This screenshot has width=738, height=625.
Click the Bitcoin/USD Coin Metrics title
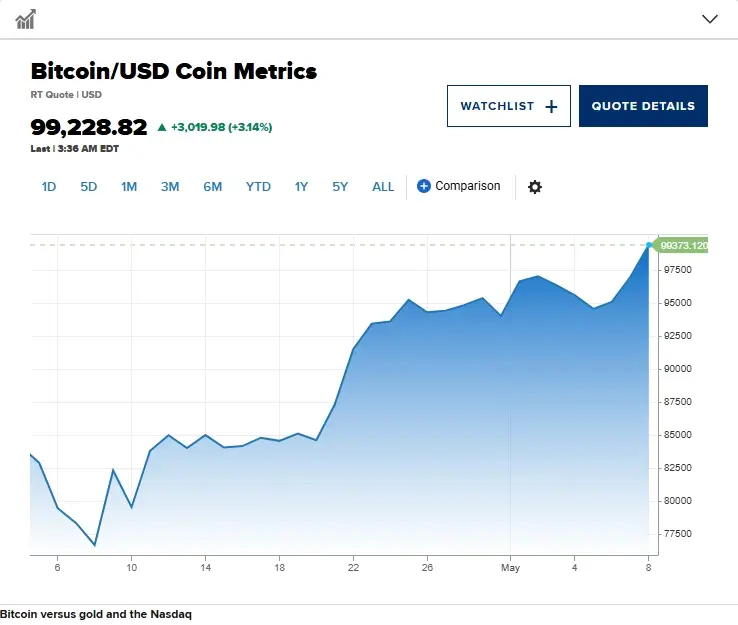point(174,72)
